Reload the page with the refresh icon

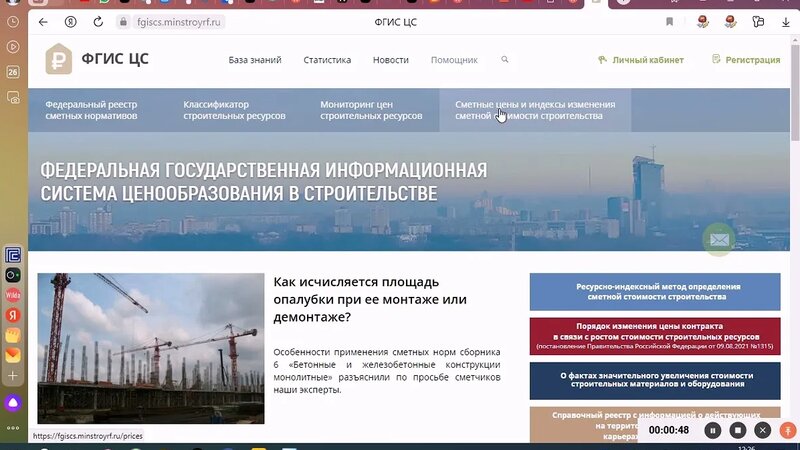click(x=98, y=22)
